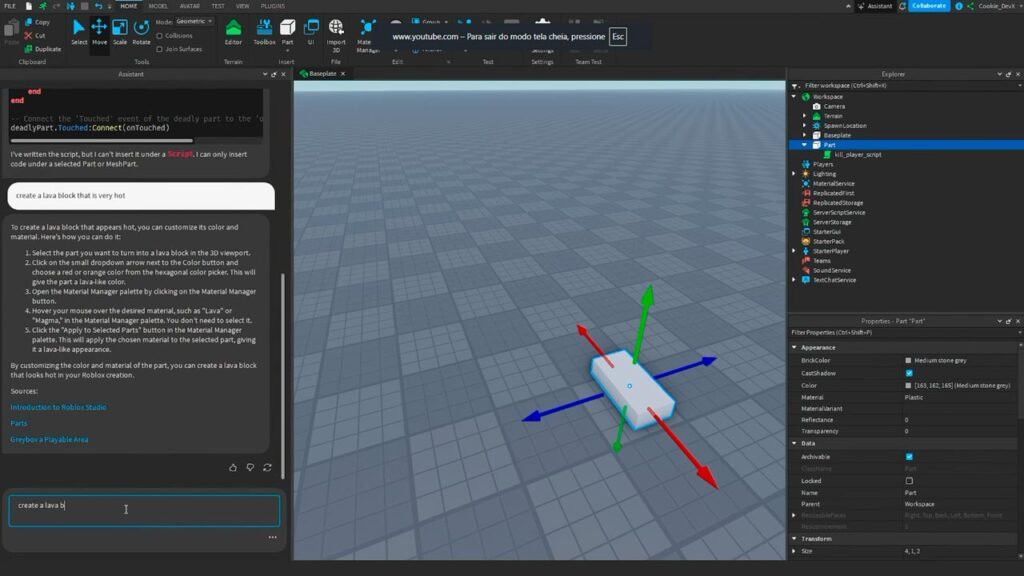Screen dimensions: 1024x576
Task: Switch to the TEST ribbon tab
Action: click(x=218, y=6)
